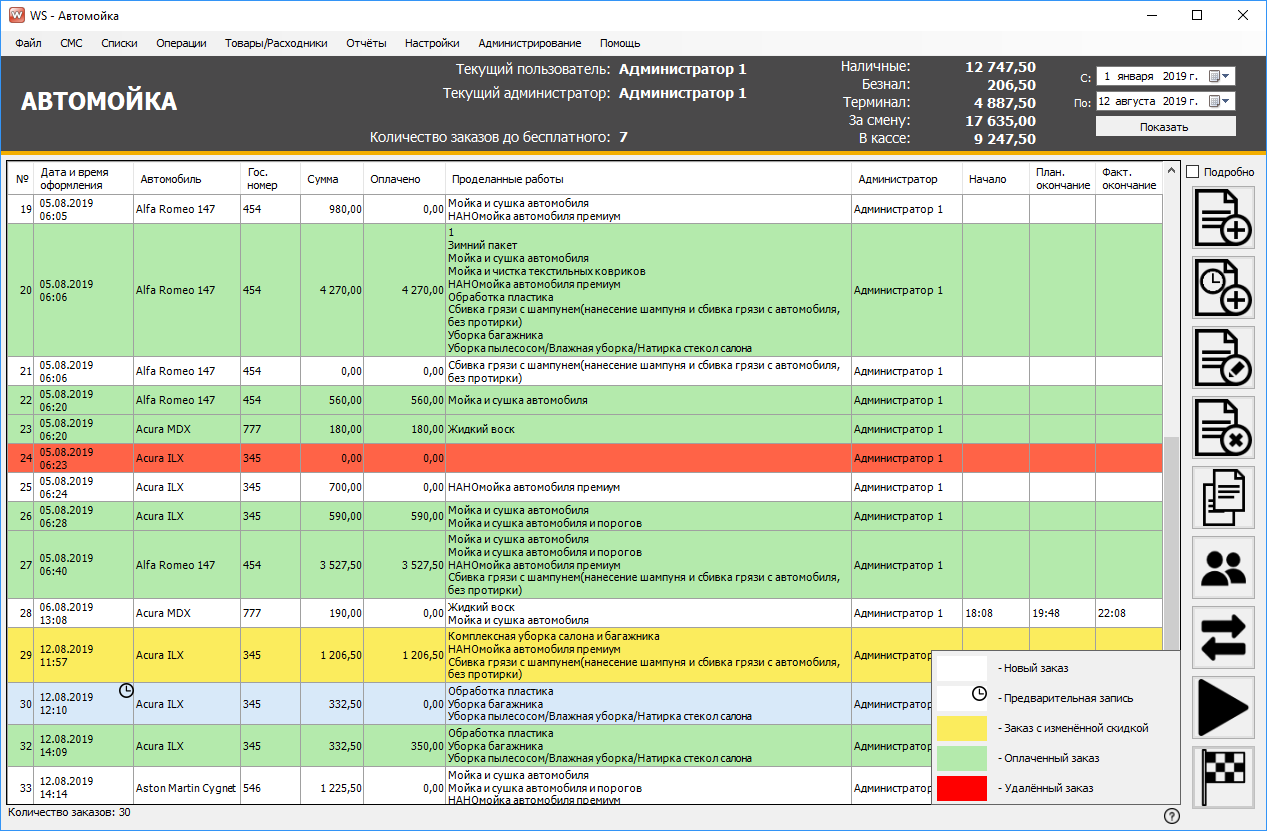The height and width of the screenshot is (831, 1267).
Task: Open the Товары/Расходники menu
Action: point(276,43)
